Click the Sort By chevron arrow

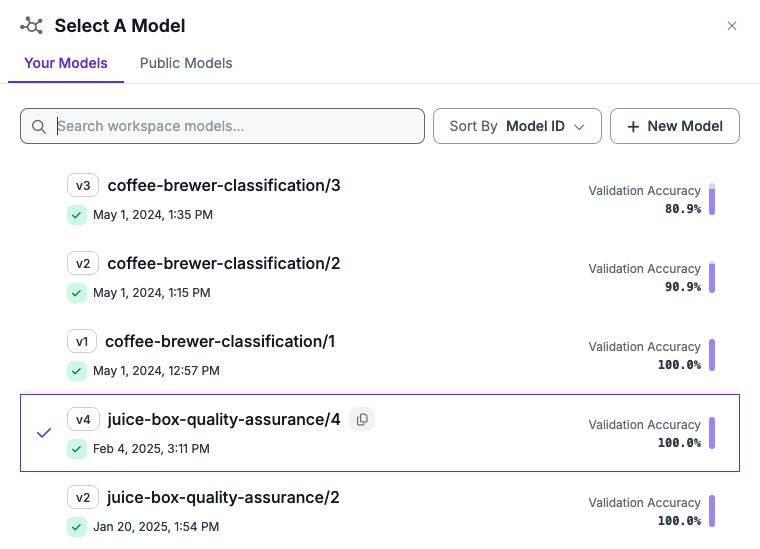pyautogui.click(x=579, y=127)
